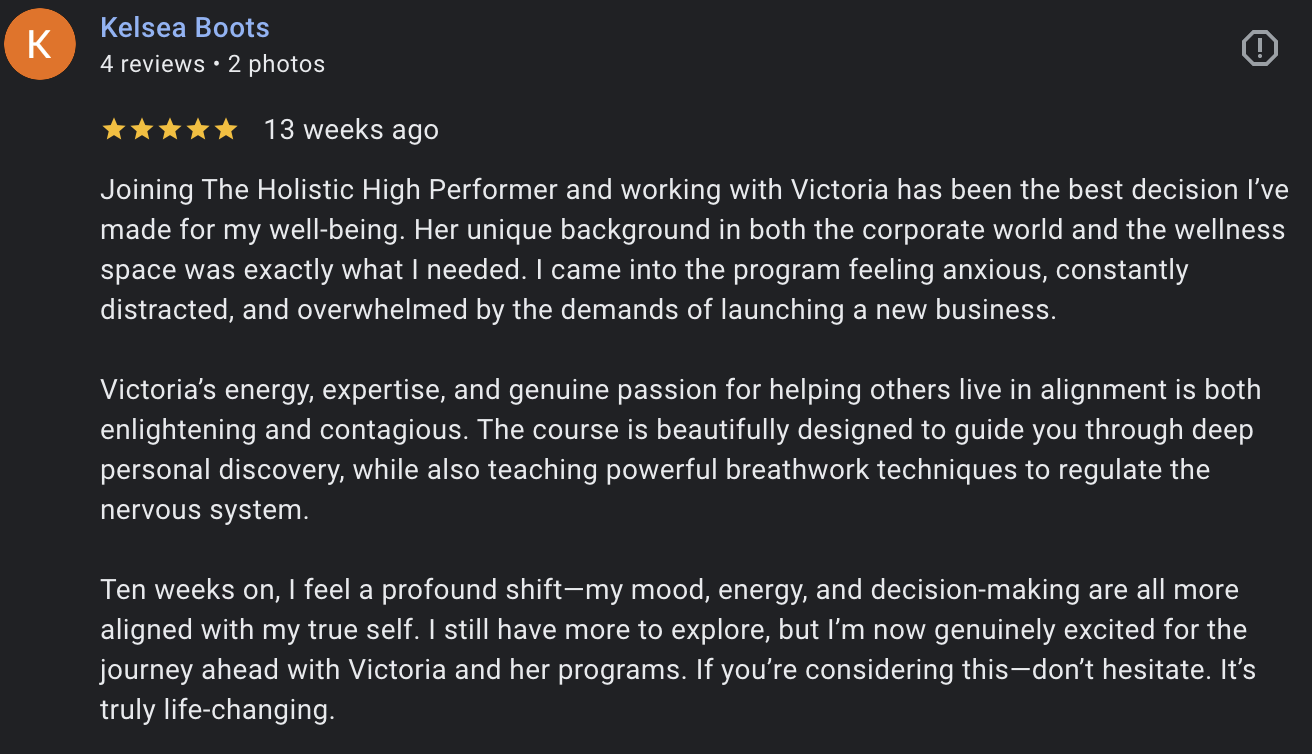Open the reviewer's 4 reviews
This screenshot has width=1312, height=754.
click(x=152, y=64)
